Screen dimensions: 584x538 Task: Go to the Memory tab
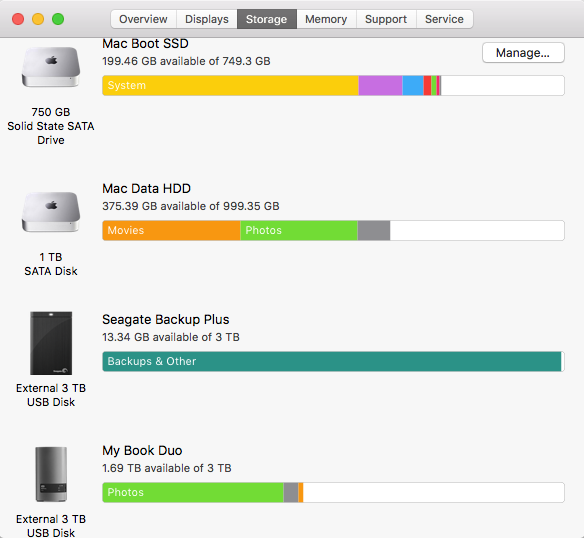click(326, 19)
